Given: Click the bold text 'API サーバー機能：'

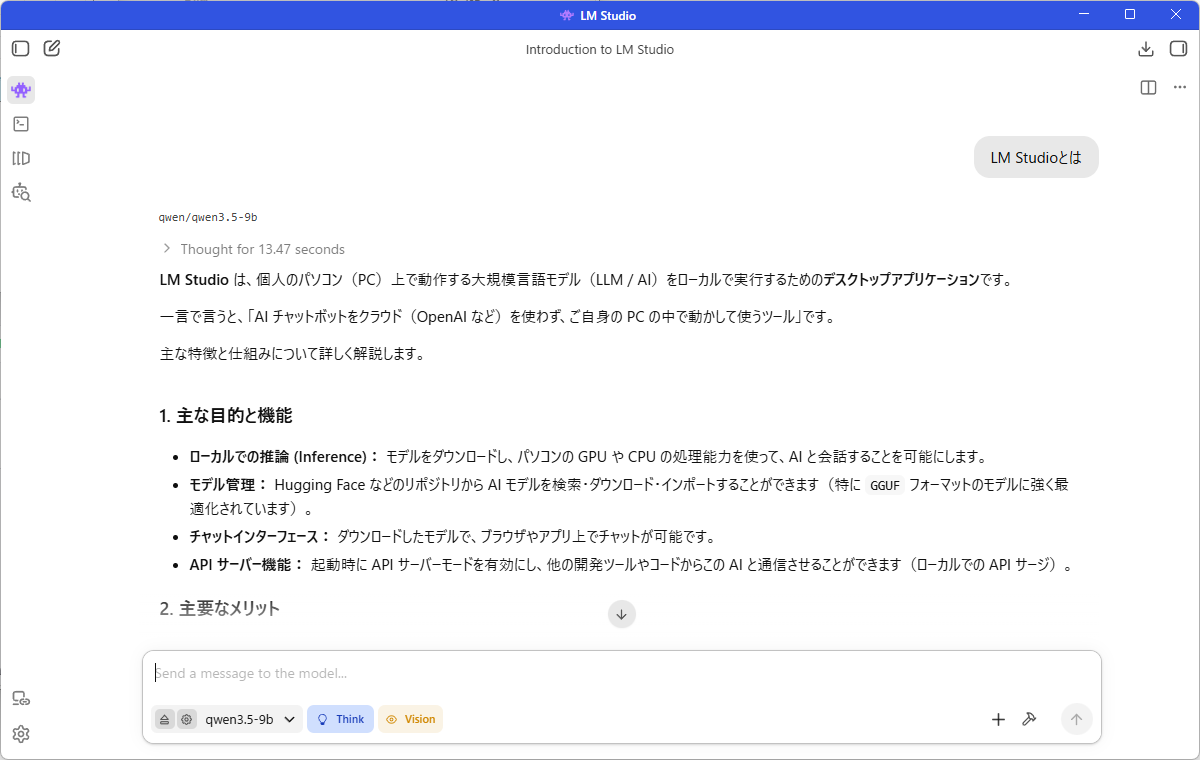Looking at the screenshot, I should (x=246, y=565).
